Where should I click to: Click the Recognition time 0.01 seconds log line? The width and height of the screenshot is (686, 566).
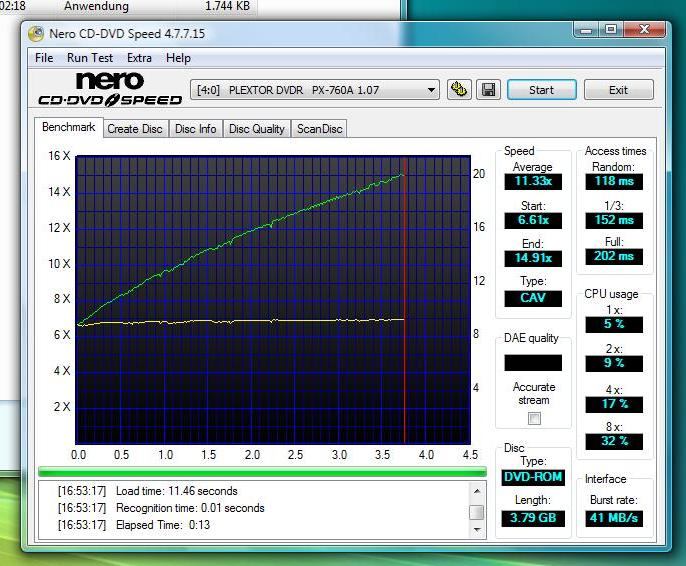tap(161, 508)
